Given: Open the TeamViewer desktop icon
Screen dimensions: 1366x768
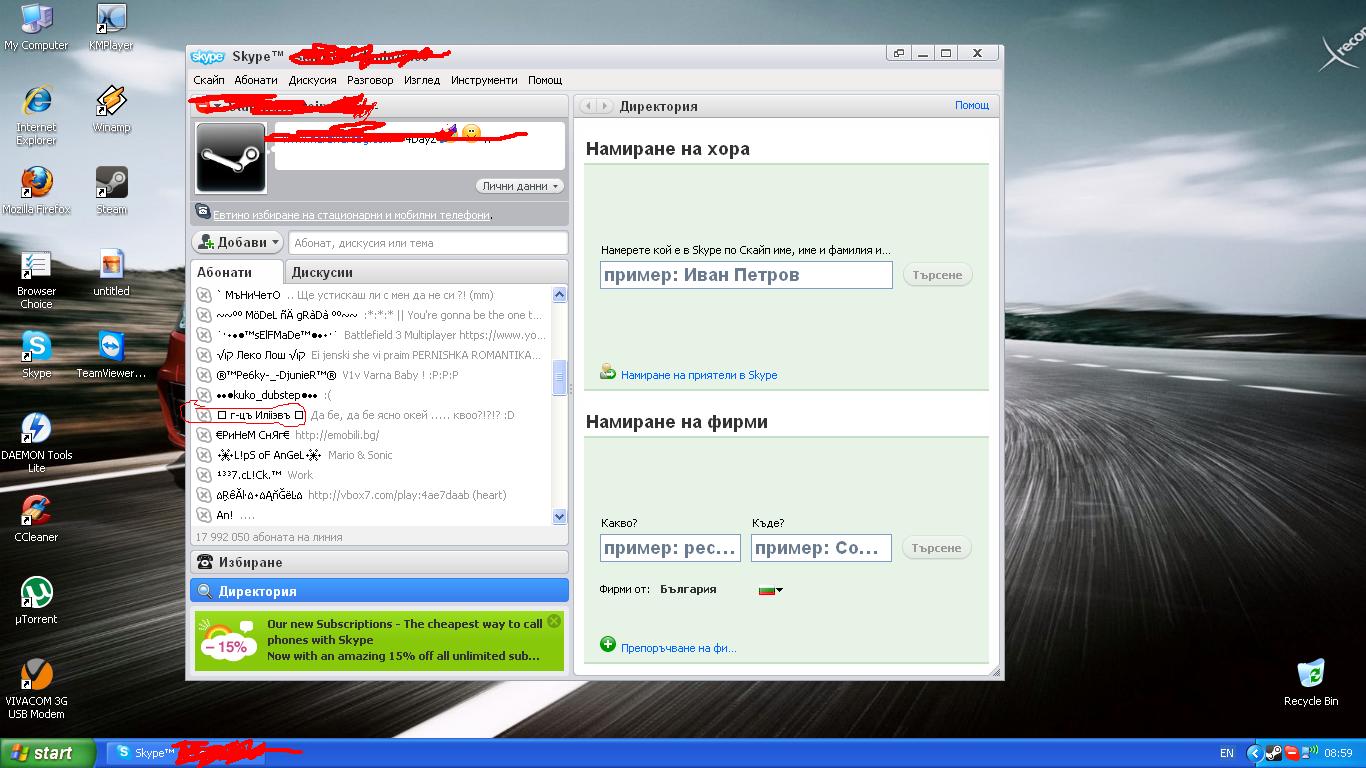Looking at the screenshot, I should [111, 349].
